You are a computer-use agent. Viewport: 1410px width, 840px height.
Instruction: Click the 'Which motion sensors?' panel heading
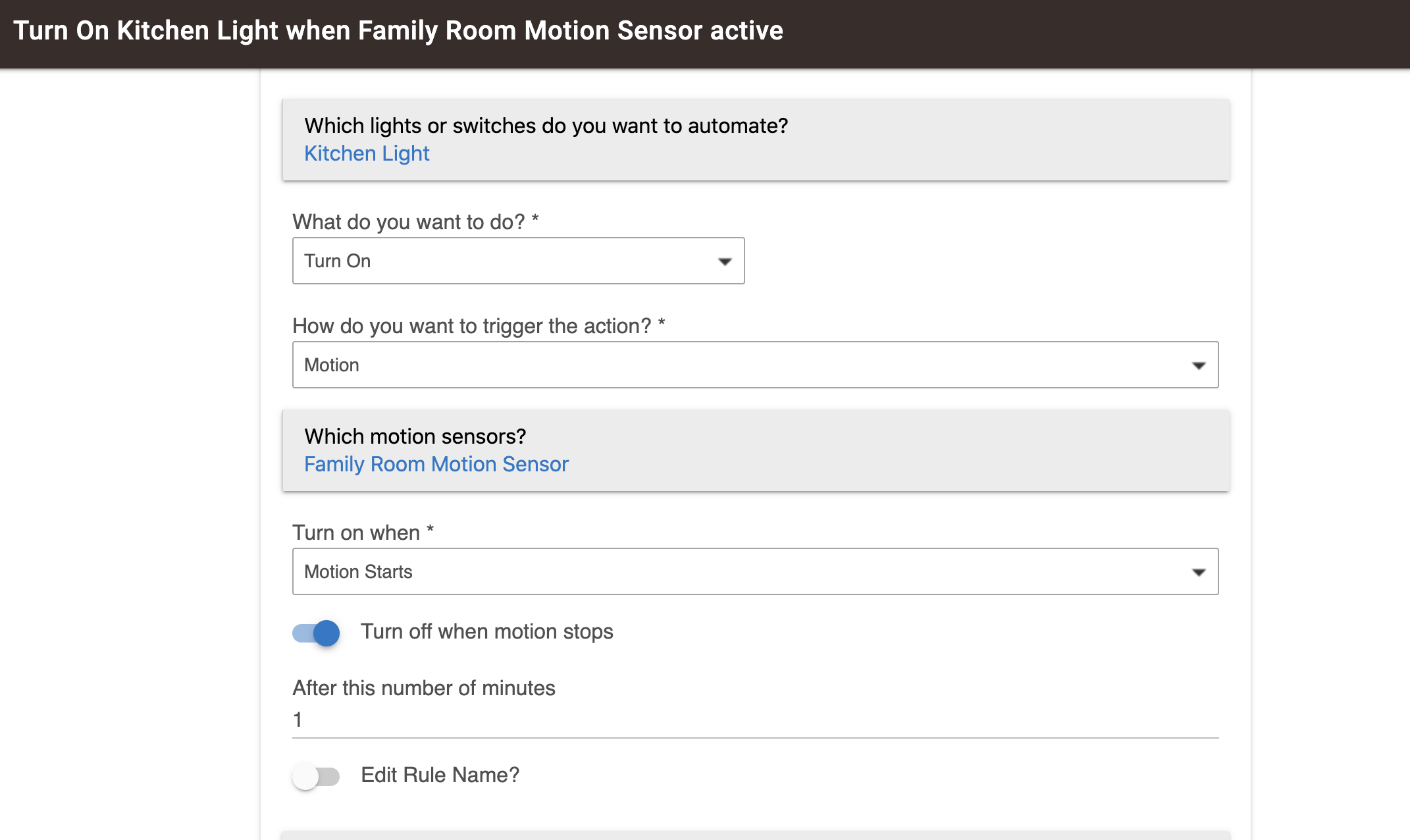pyautogui.click(x=415, y=436)
